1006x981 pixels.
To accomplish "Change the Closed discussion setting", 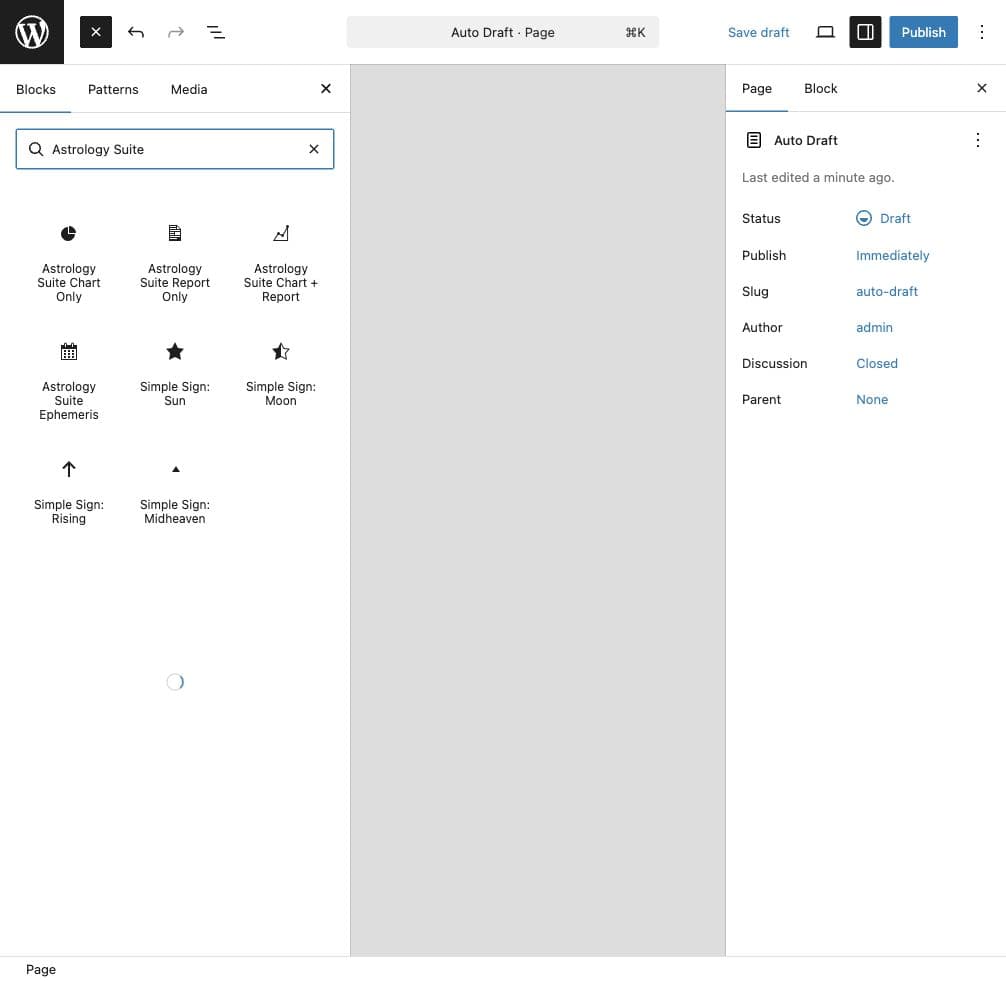I will pyautogui.click(x=876, y=363).
